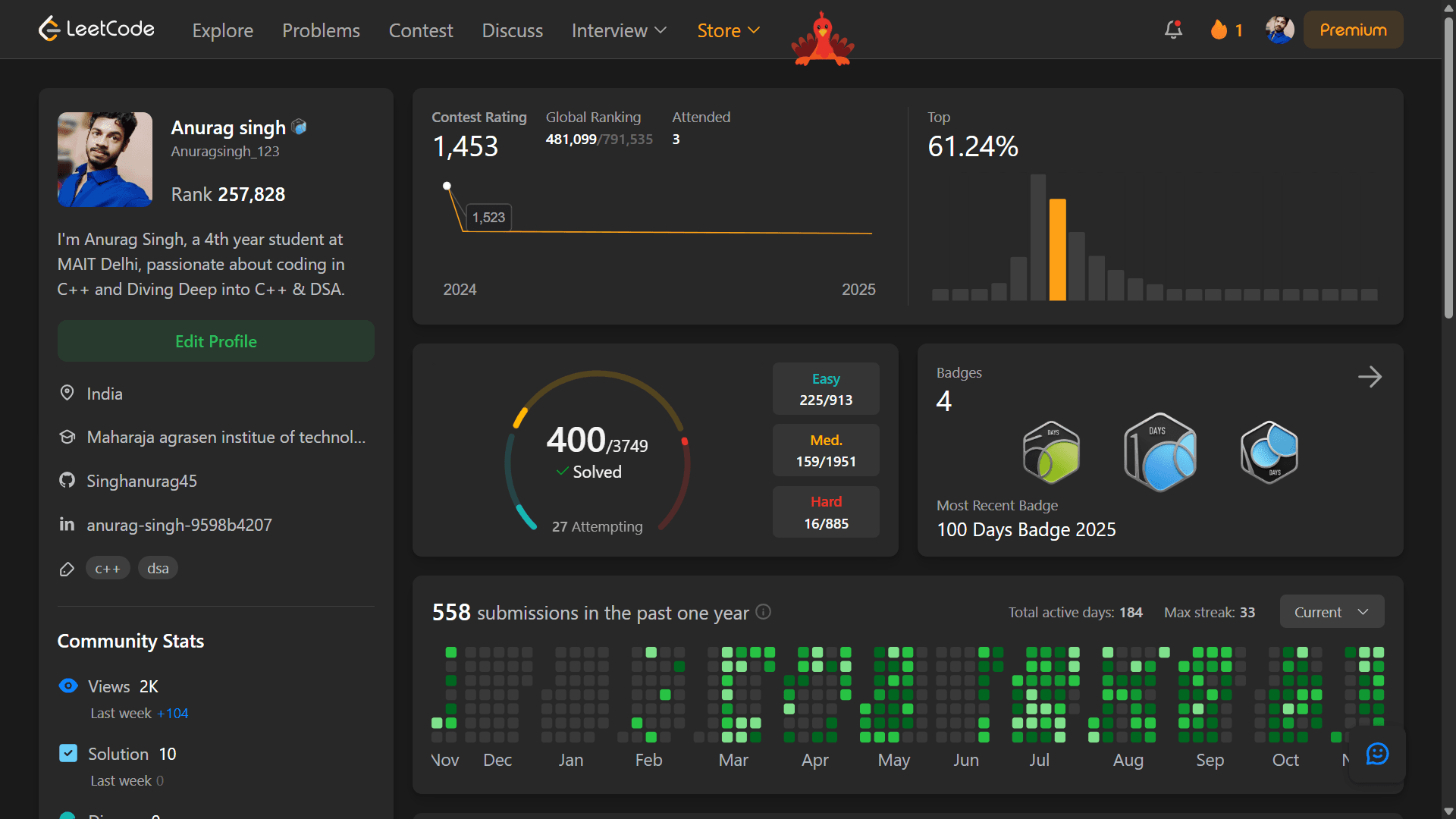Go to the Problems tab
Screen dimensions: 1456x819
pos(321,30)
